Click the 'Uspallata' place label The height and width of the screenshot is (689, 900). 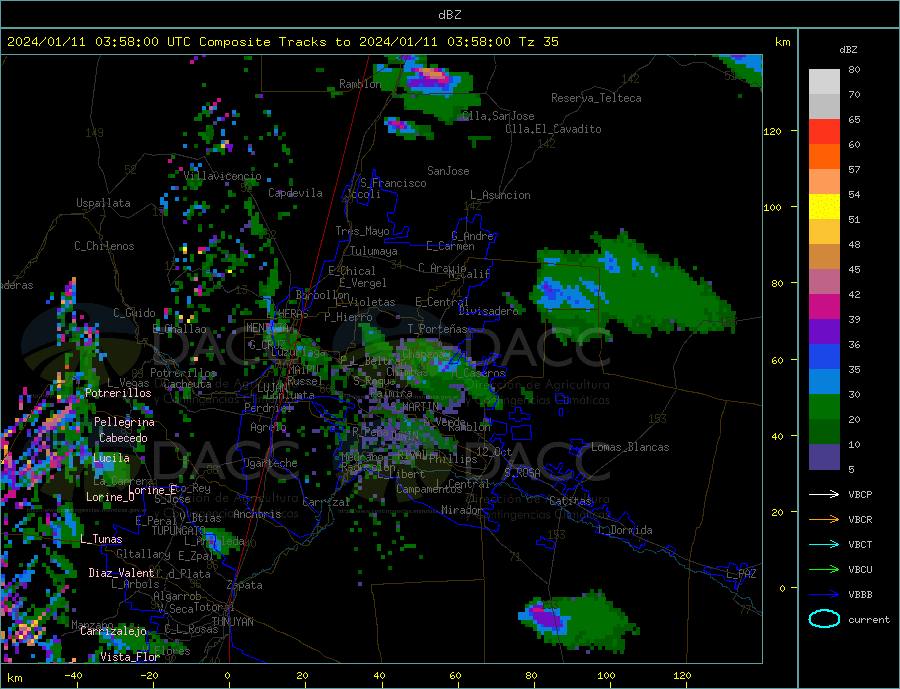(x=103, y=203)
